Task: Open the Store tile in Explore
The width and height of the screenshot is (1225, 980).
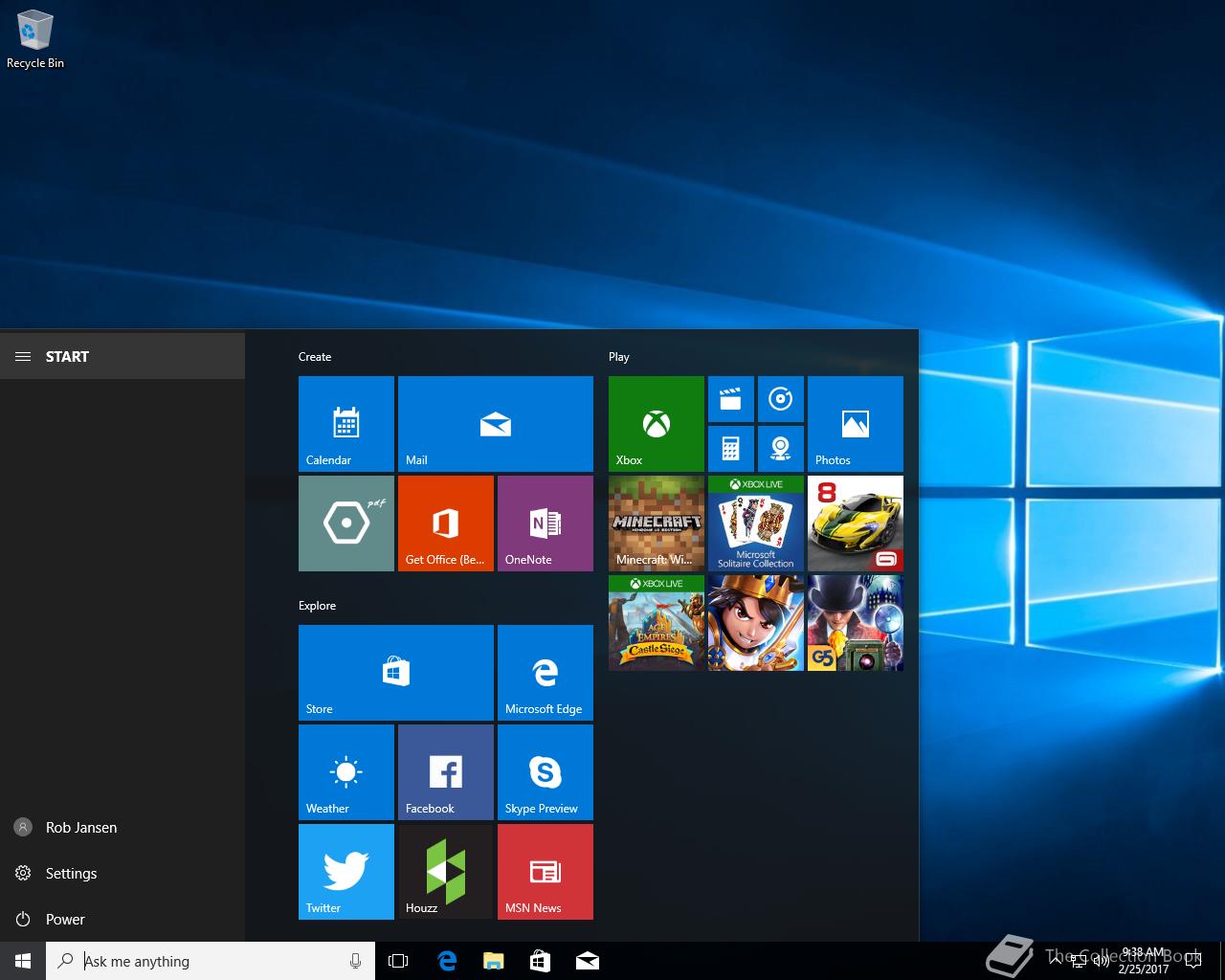Action: click(x=396, y=673)
